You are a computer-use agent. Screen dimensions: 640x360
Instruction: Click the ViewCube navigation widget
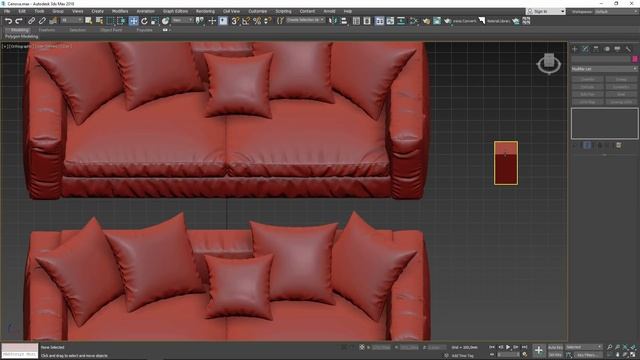(549, 63)
